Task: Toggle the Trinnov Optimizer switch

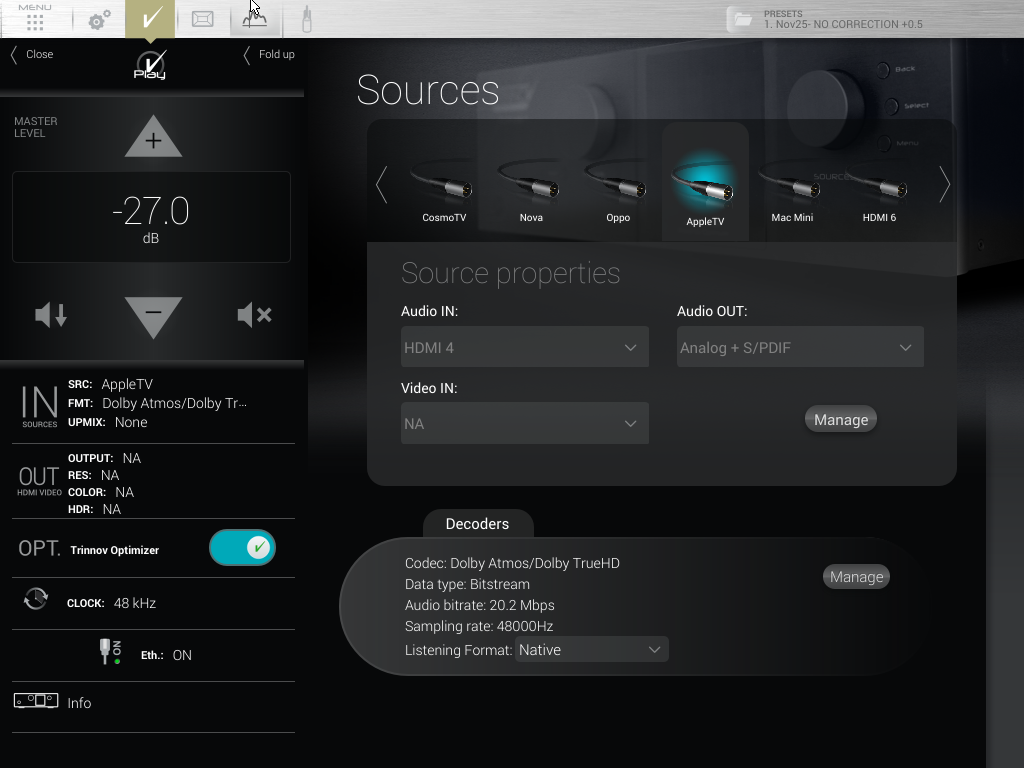Action: point(242,547)
